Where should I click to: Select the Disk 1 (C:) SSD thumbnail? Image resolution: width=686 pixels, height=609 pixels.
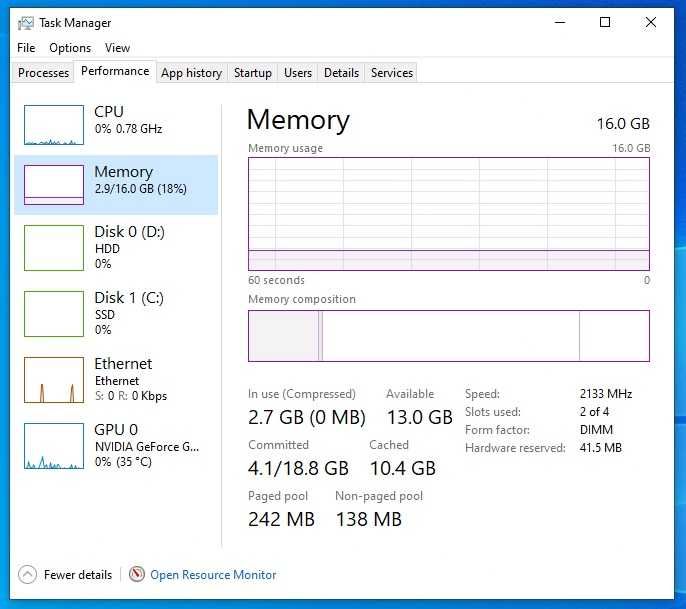point(54,313)
